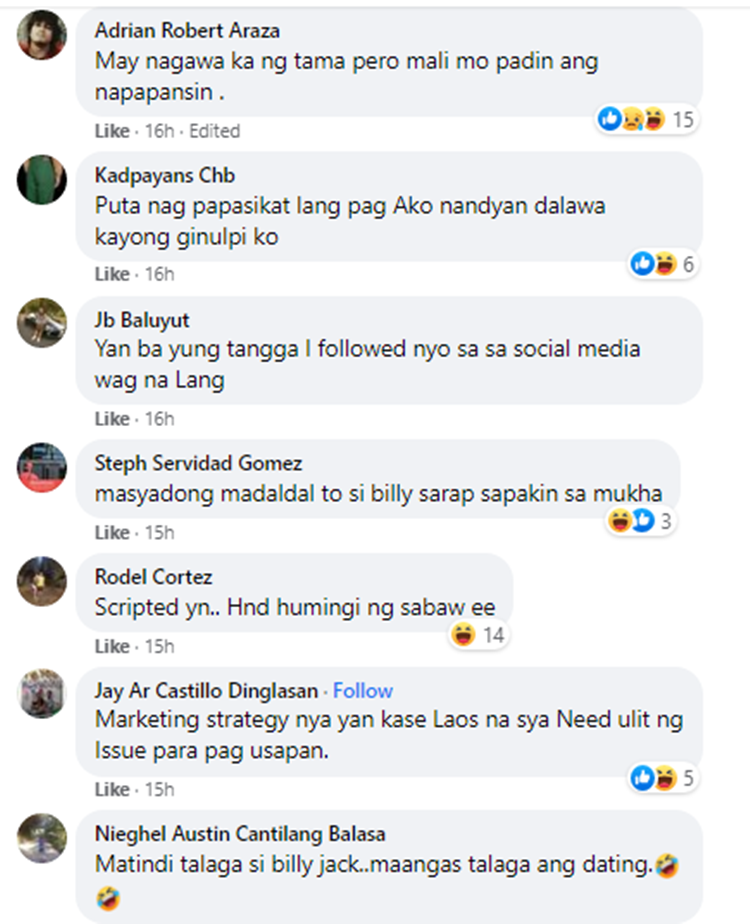The image size is (750, 924).
Task: Open Jay Ar Castillo Dinglasan's profile name
Action: [207, 690]
